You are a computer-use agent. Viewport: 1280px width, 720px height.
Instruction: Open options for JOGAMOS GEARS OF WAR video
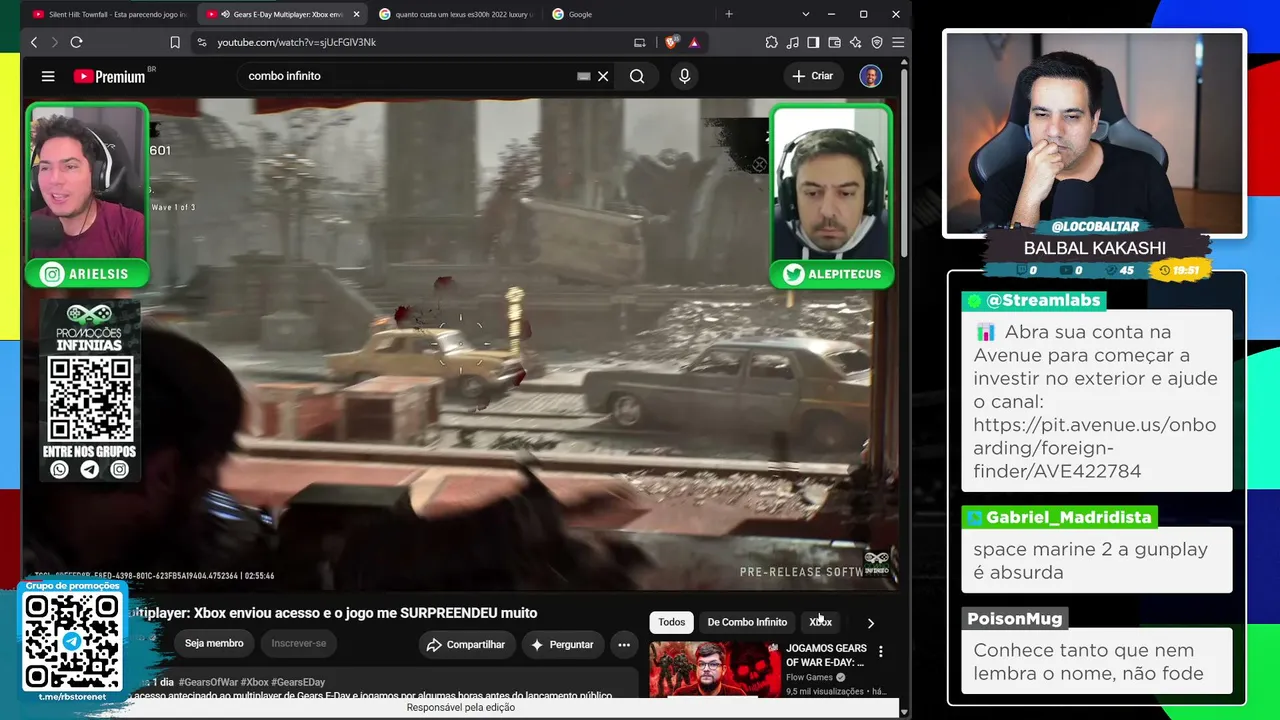pyautogui.click(x=881, y=652)
